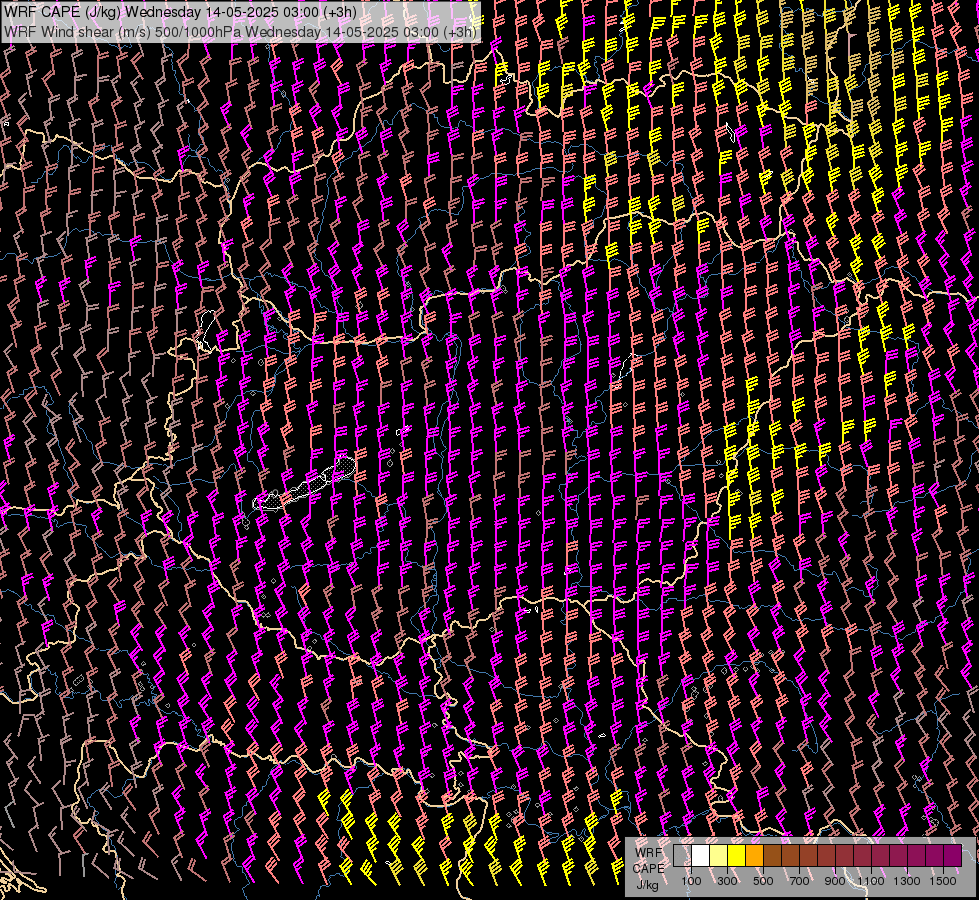Image resolution: width=979 pixels, height=900 pixels.
Task: Select the bright yellow legend swatch
Action: (737, 855)
